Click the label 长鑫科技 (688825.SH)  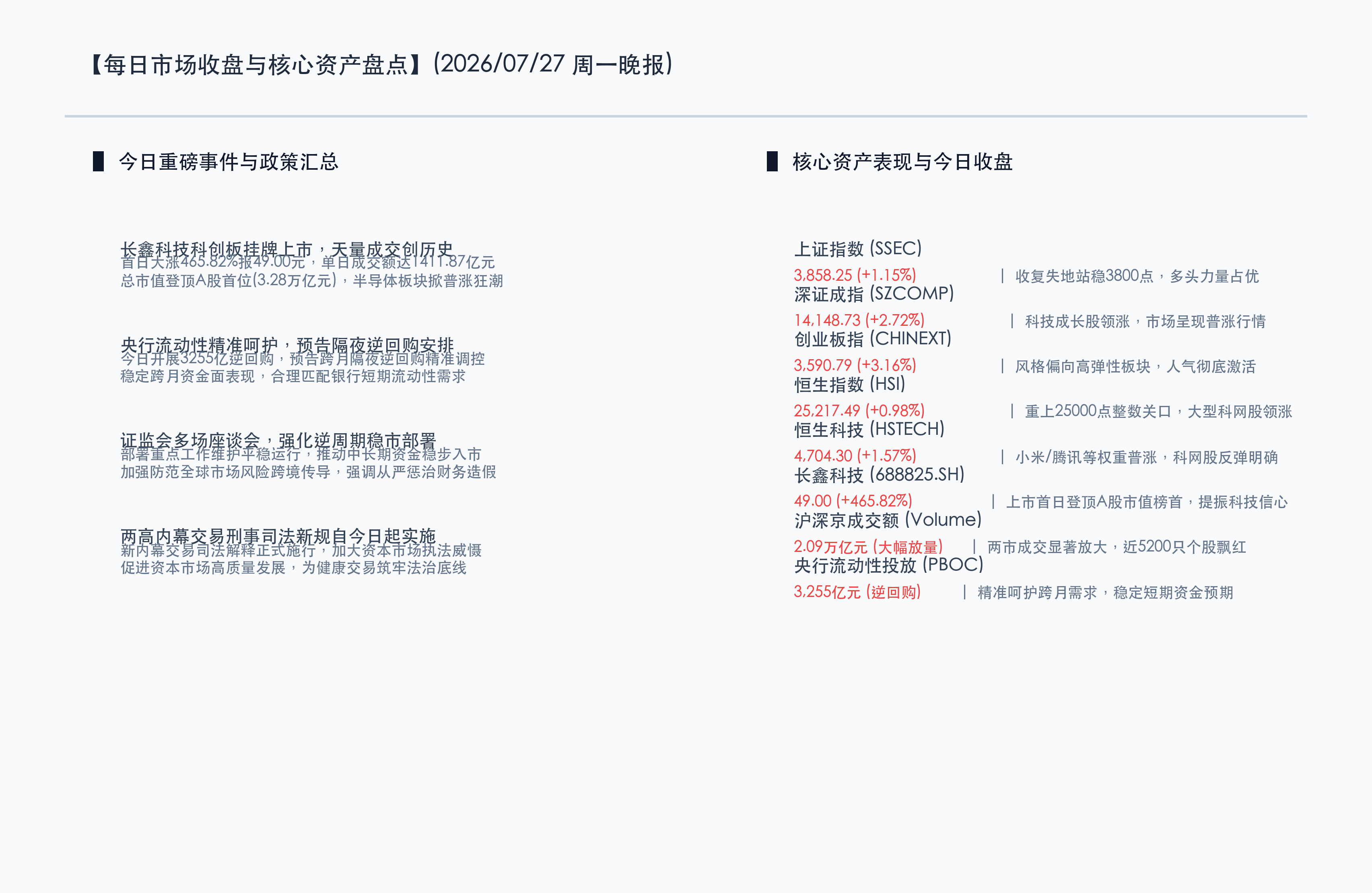[879, 475]
